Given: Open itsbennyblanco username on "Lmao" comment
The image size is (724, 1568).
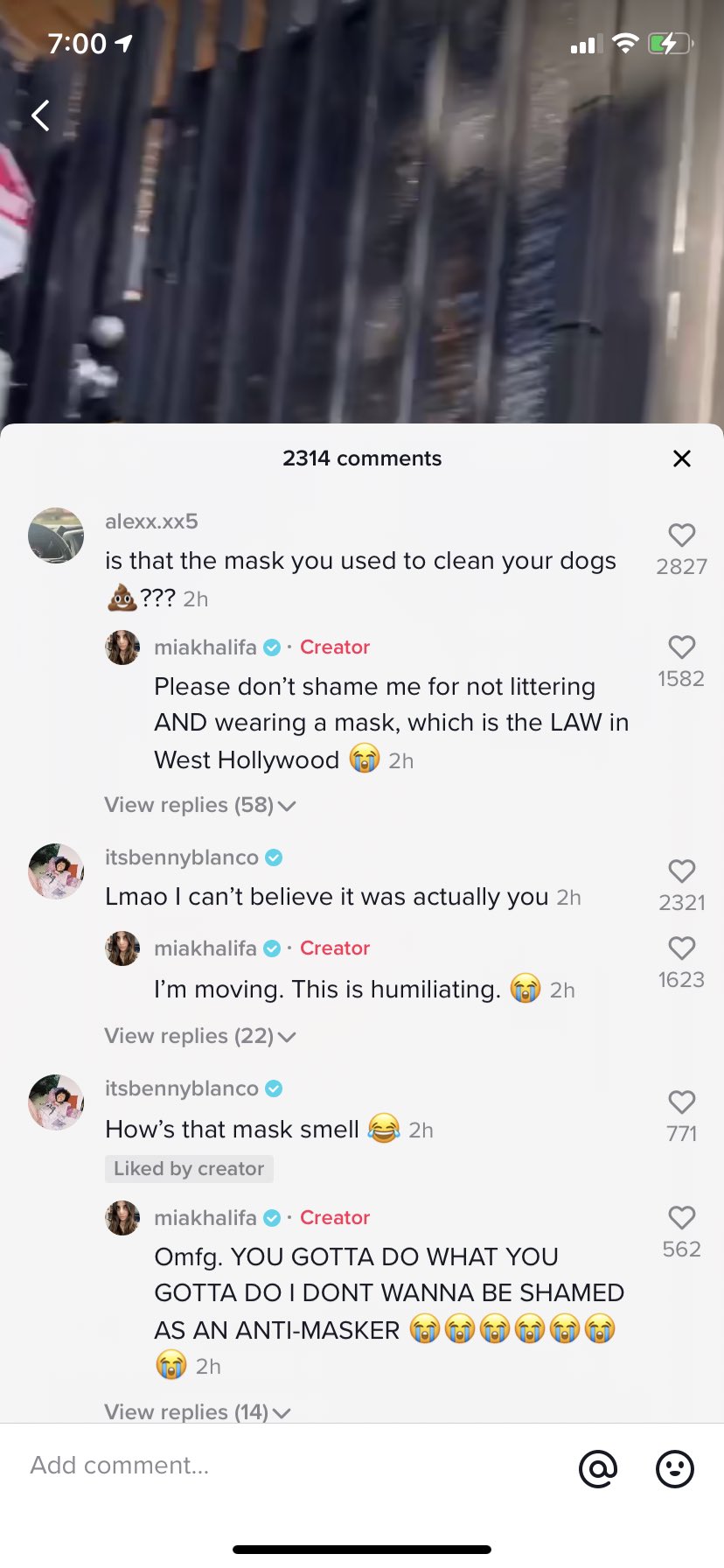Looking at the screenshot, I should [182, 857].
